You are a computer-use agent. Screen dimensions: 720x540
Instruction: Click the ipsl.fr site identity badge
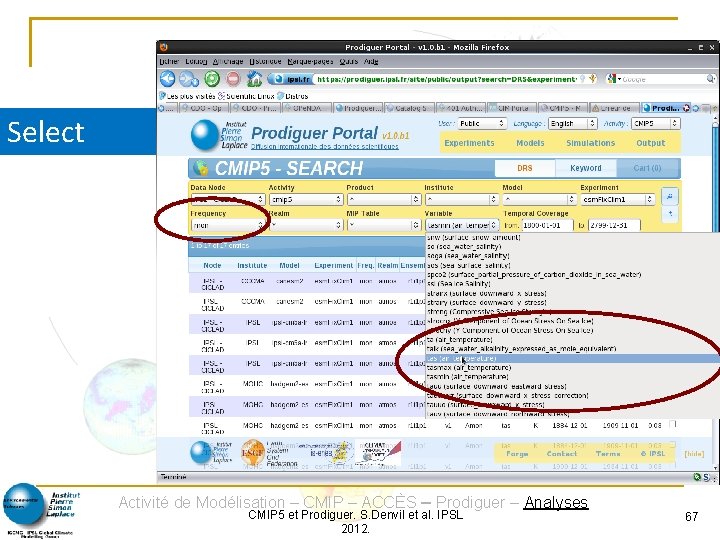(291, 79)
